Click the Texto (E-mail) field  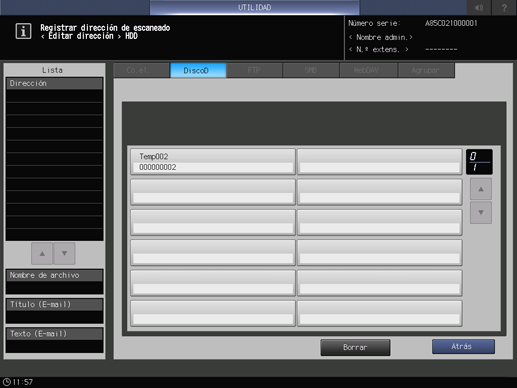coord(54,340)
